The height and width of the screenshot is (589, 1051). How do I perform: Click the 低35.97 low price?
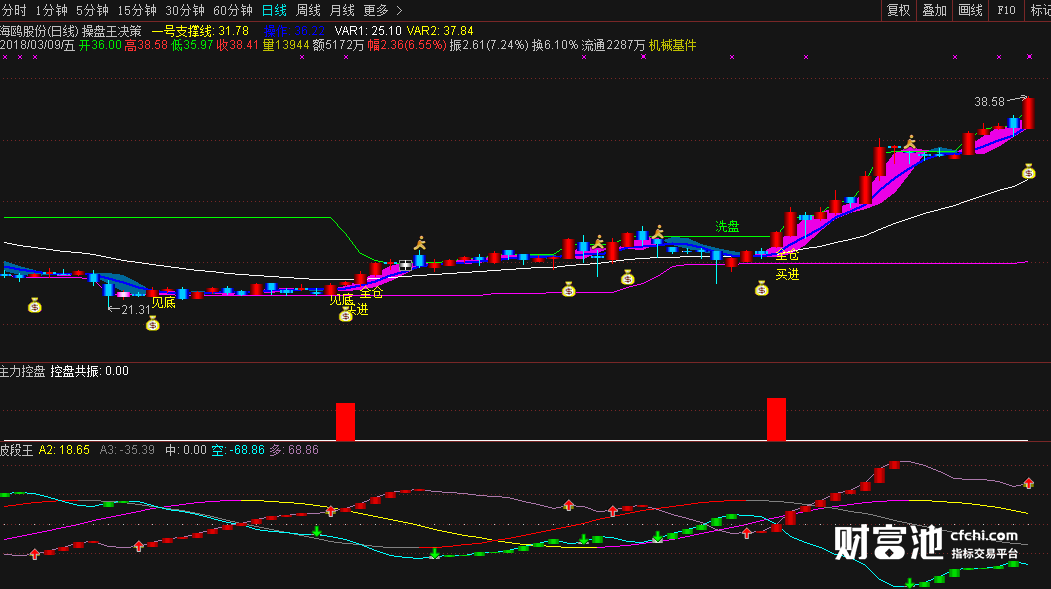192,45
